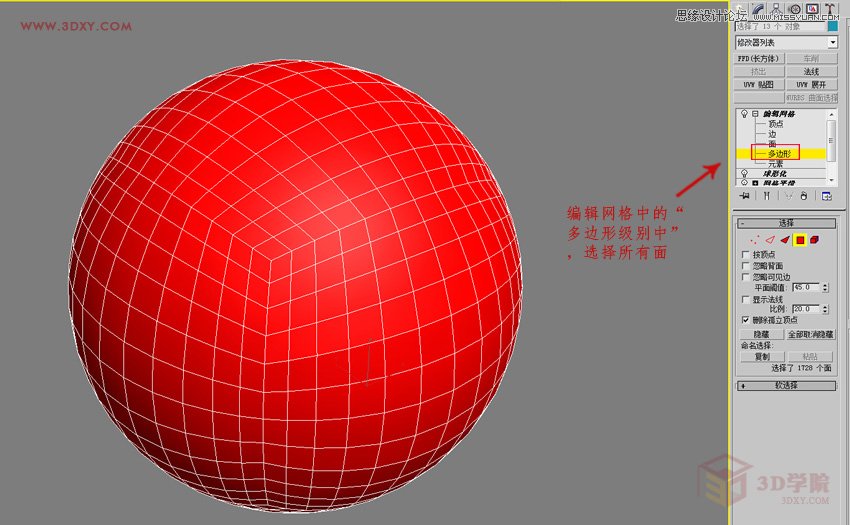Click the 法线 modifier button
This screenshot has width=850, height=525.
point(812,72)
